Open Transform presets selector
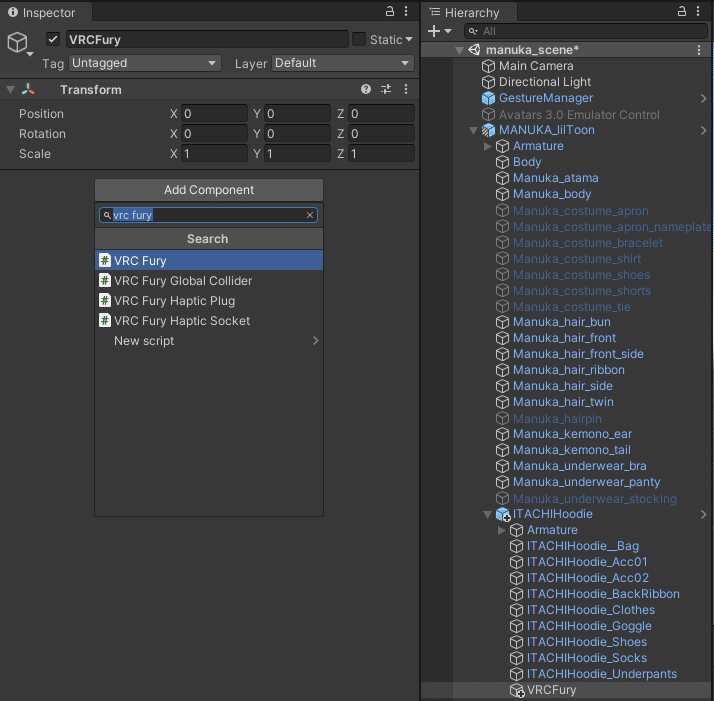 click(x=386, y=89)
